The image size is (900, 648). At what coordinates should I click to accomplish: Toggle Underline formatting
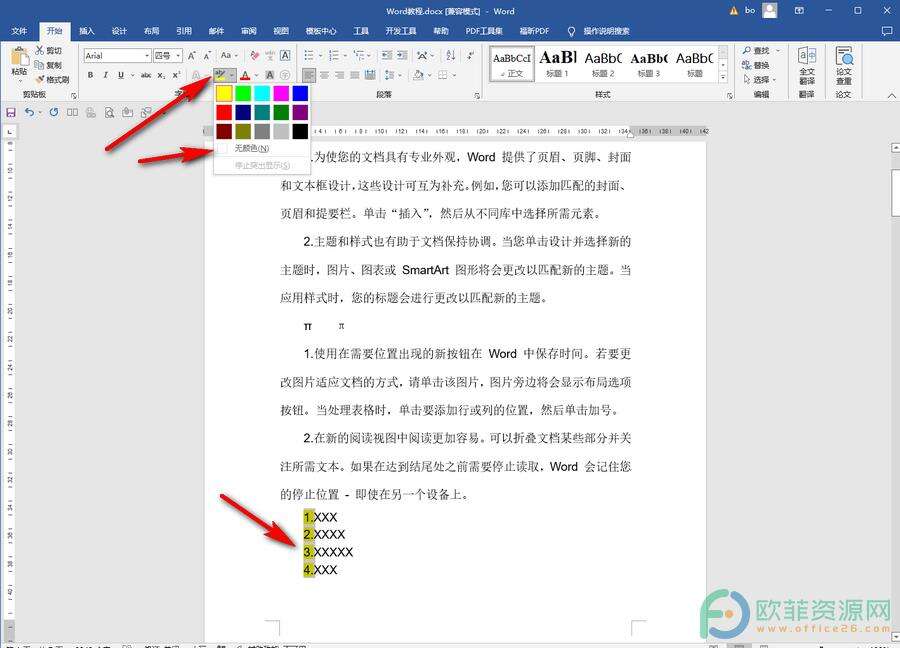pos(120,75)
